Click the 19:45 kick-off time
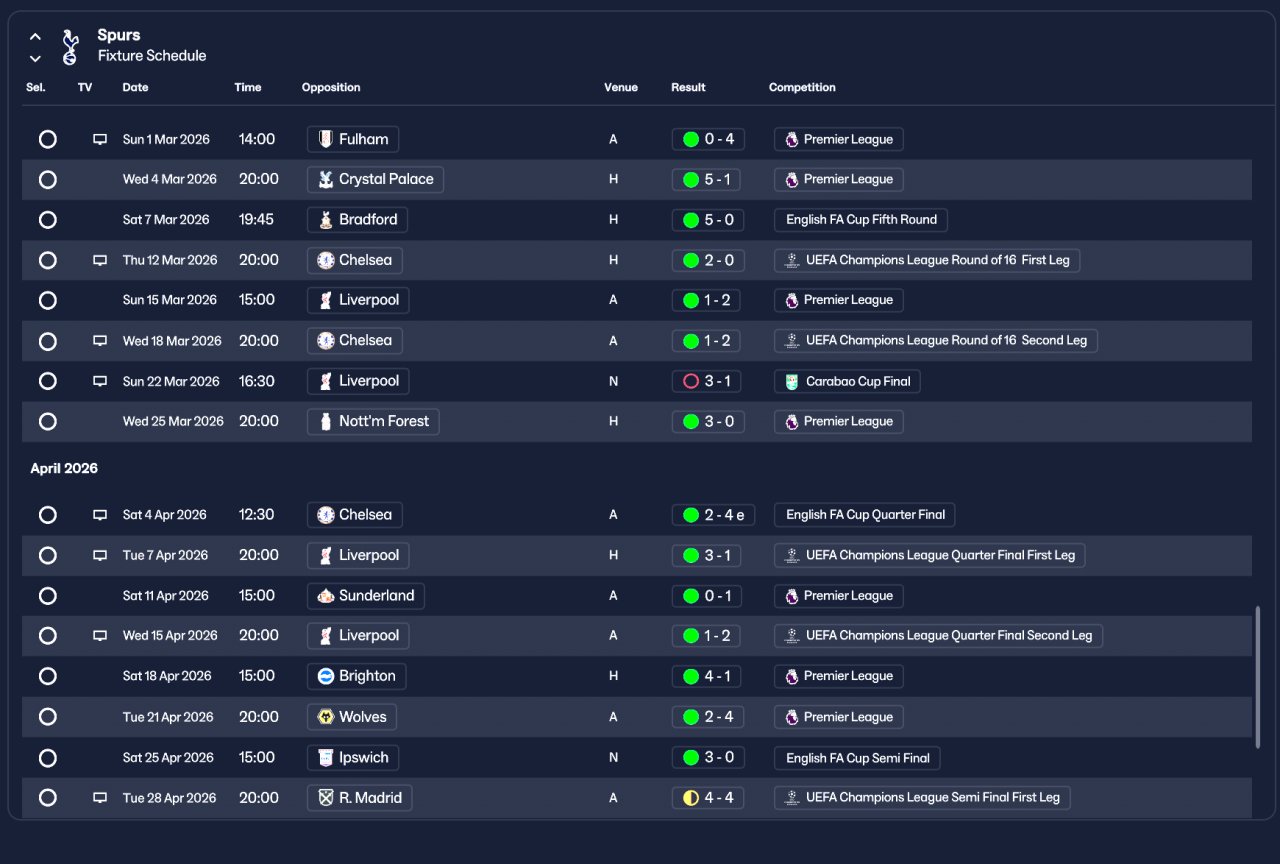Screen dimensions: 1280x864 [x=256, y=220]
